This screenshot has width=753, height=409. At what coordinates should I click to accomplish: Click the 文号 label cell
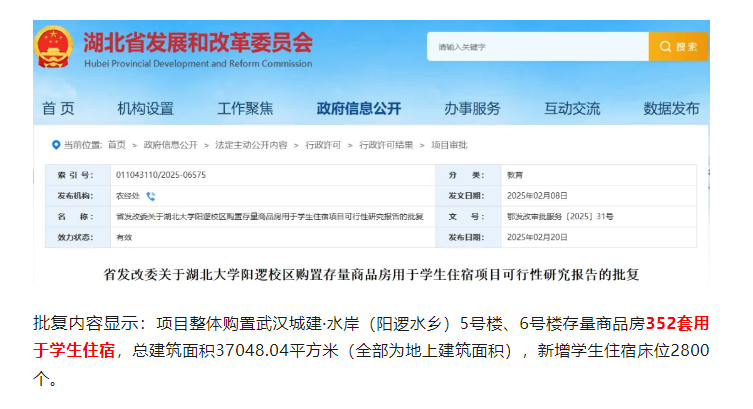[x=468, y=217]
